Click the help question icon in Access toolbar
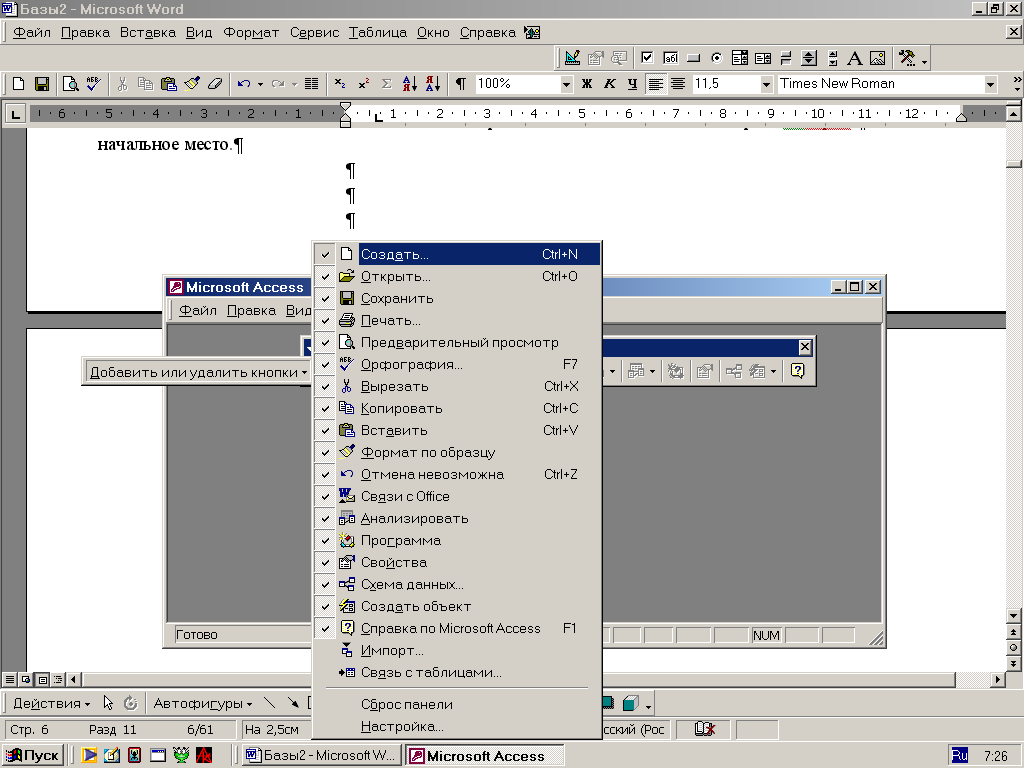Image resolution: width=1024 pixels, height=768 pixels. [797, 371]
